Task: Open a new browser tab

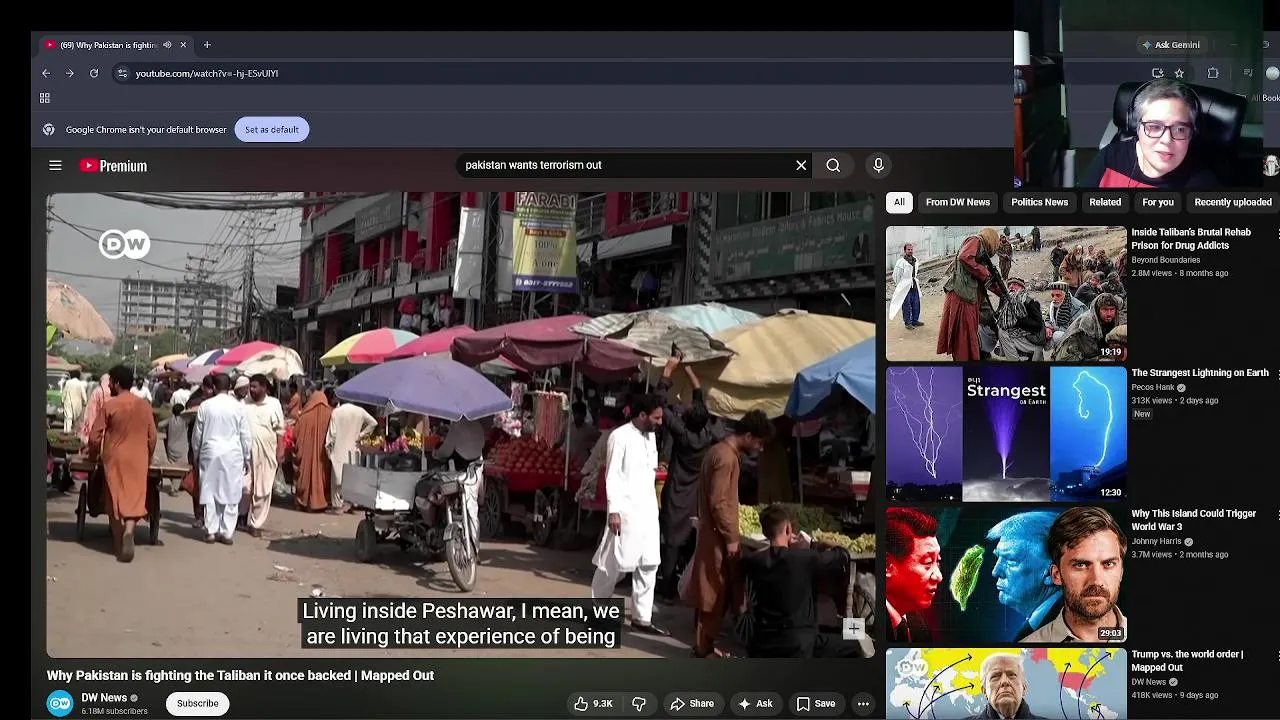Action: (207, 45)
